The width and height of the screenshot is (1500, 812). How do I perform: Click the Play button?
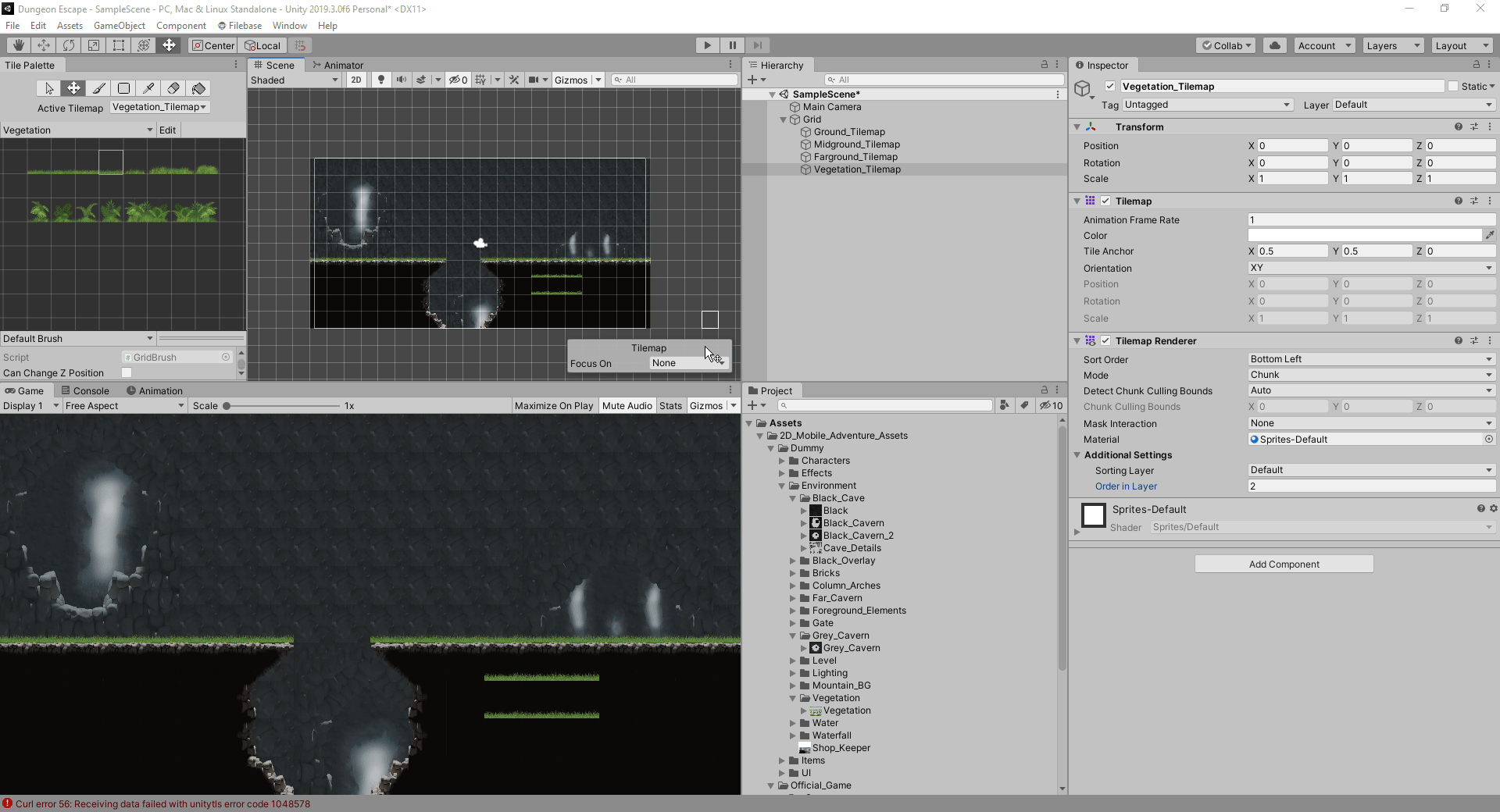[x=707, y=45]
